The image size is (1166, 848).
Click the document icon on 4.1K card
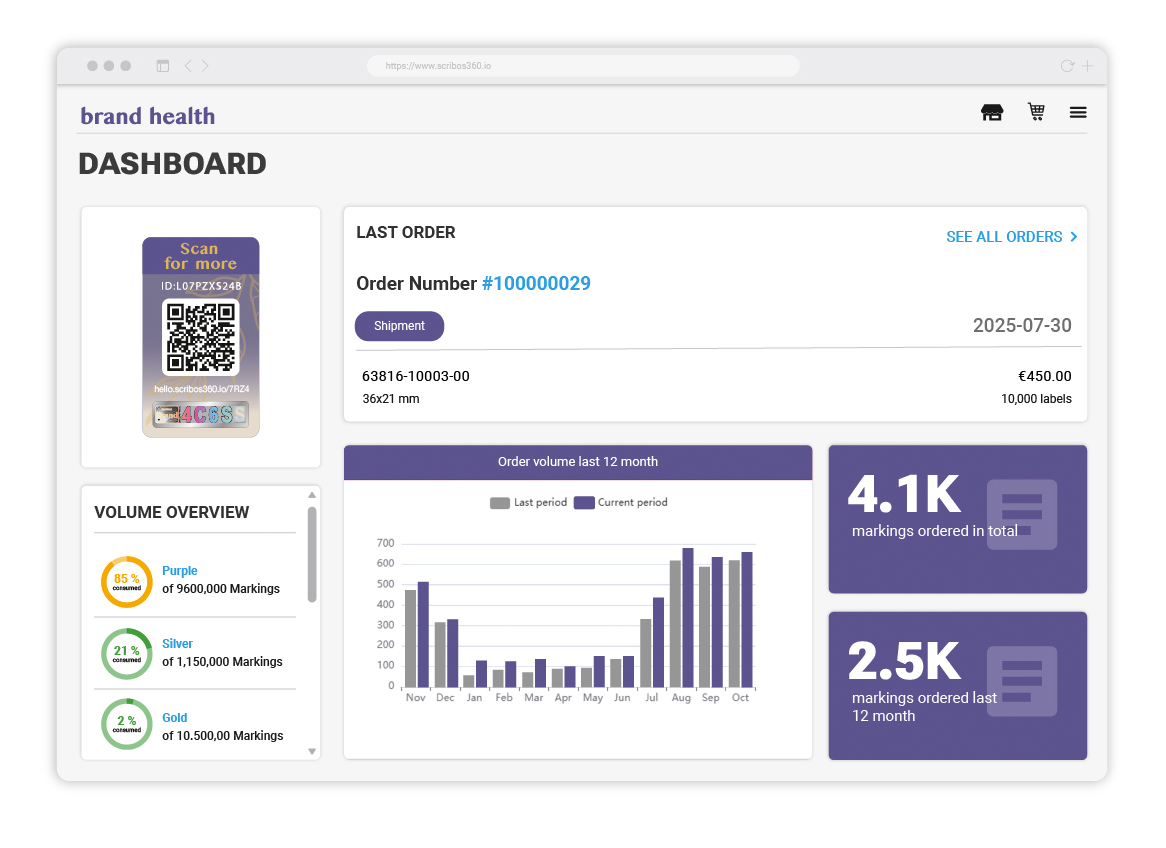click(x=1021, y=514)
